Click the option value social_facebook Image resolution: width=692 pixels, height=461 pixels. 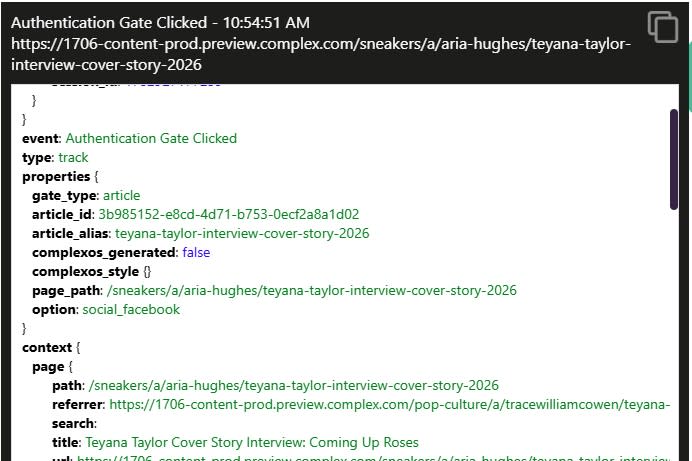pos(131,309)
